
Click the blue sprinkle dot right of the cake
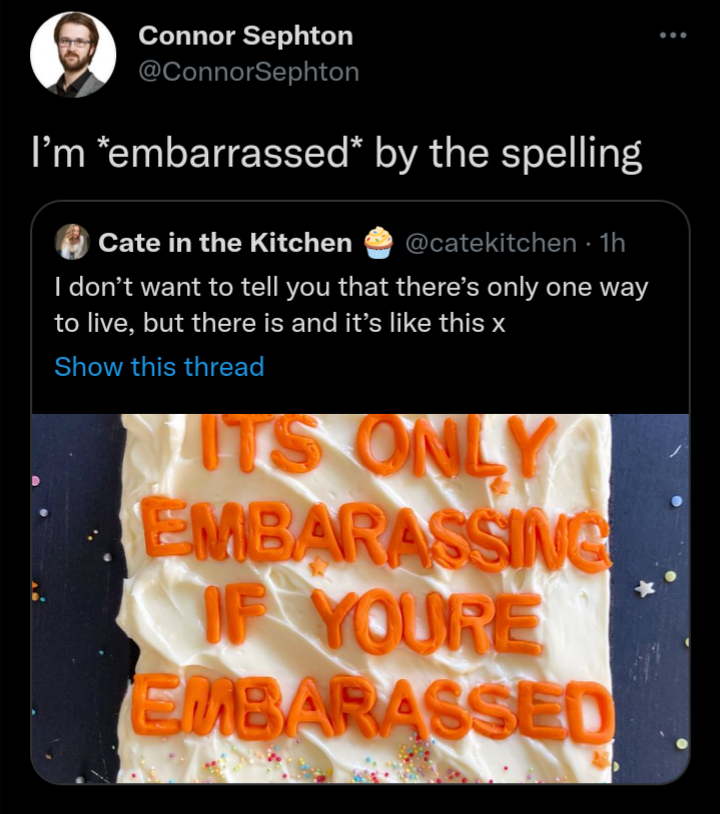675,501
